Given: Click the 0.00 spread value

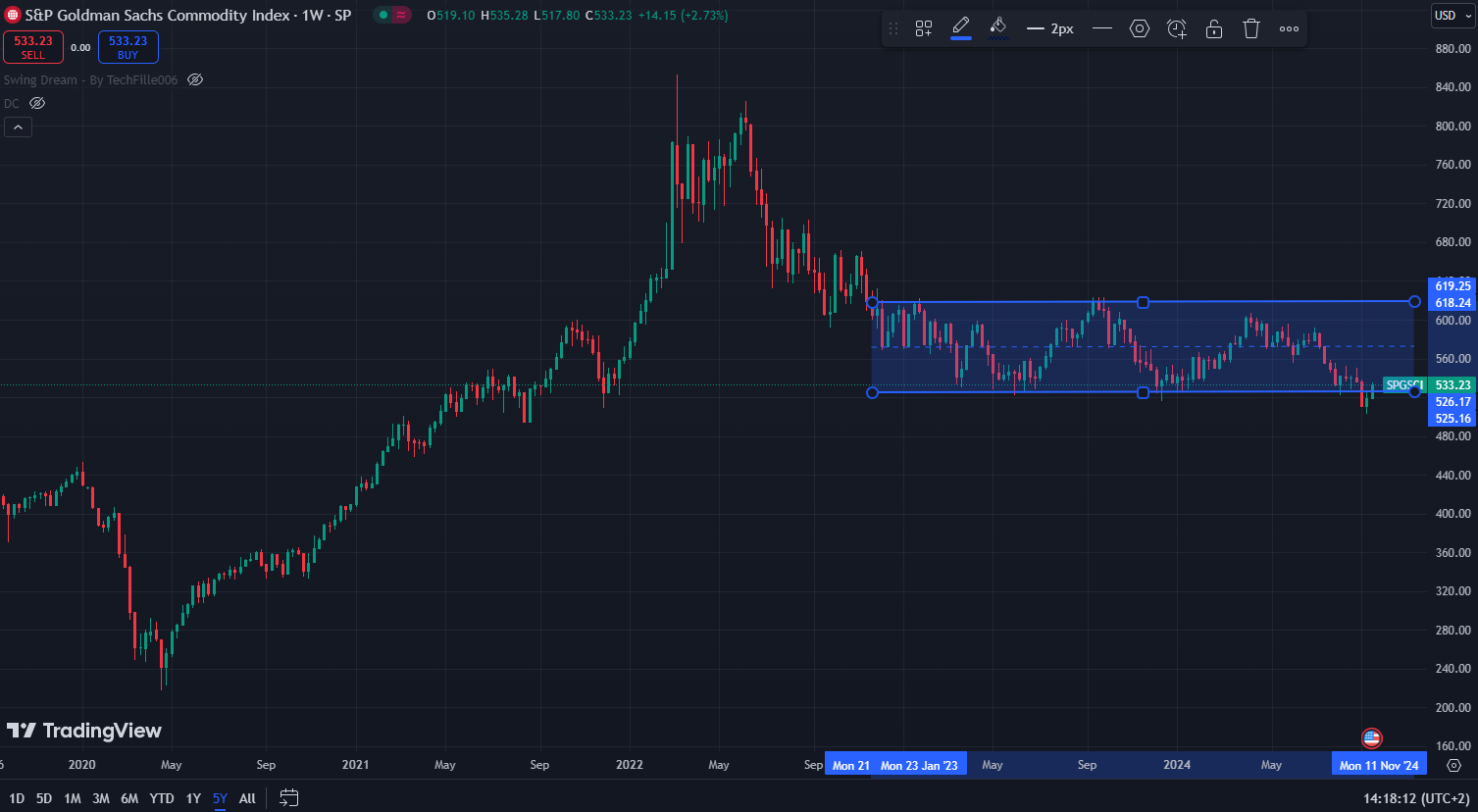Looking at the screenshot, I should point(80,47).
